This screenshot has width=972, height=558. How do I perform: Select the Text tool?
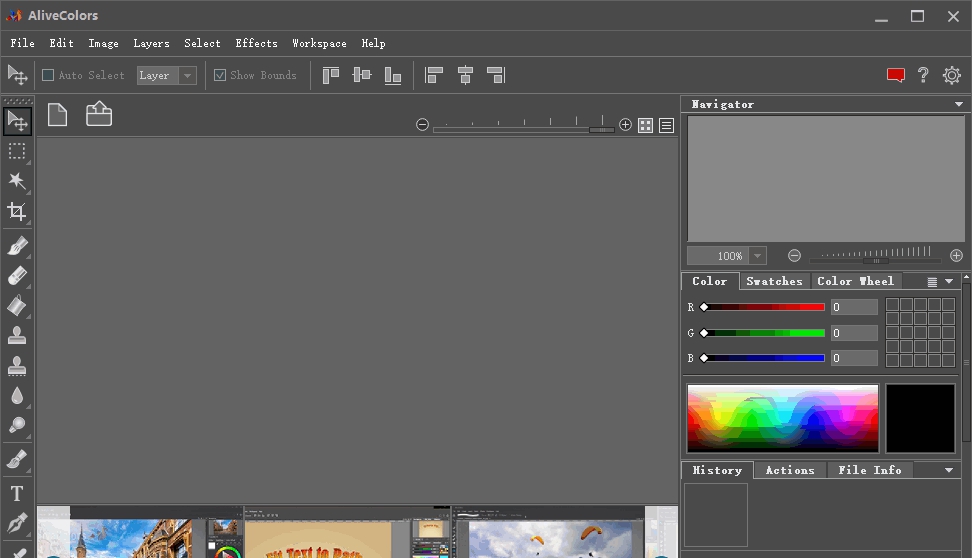pos(17,493)
